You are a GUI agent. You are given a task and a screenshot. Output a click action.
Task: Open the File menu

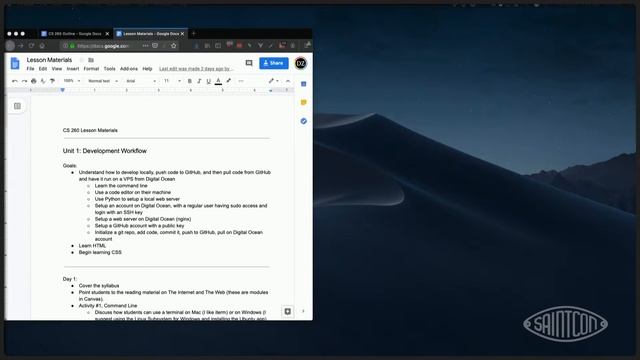[x=31, y=69]
